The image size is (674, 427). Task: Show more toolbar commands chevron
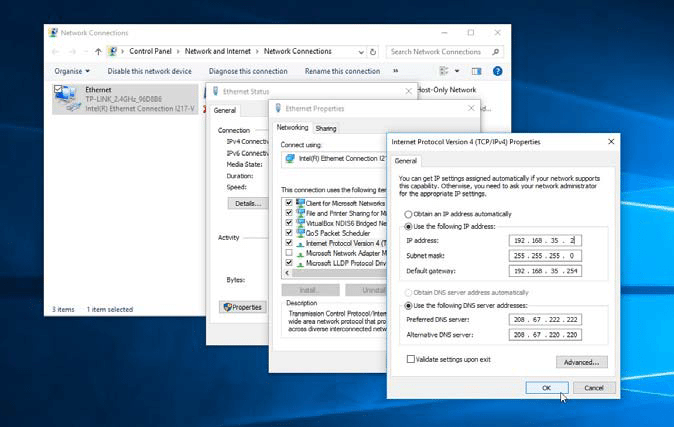395,71
